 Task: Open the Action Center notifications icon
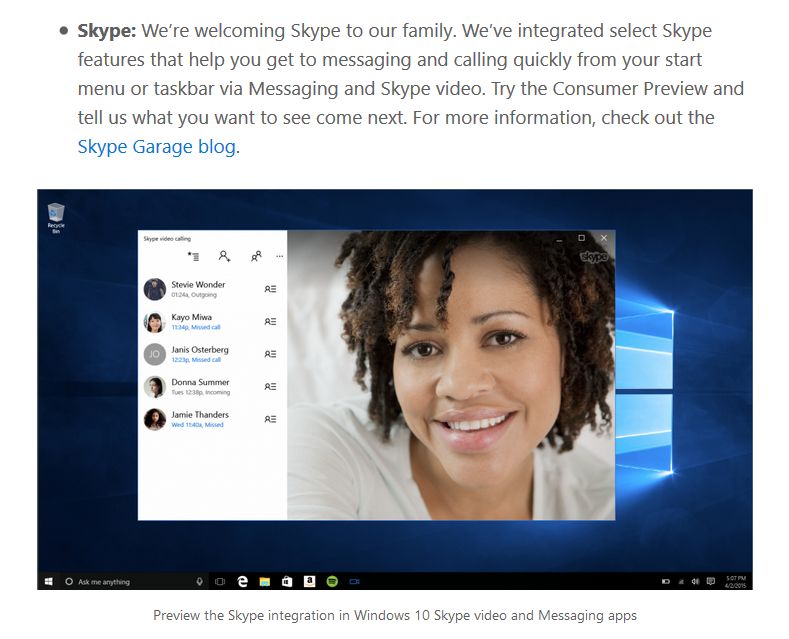pos(711,582)
